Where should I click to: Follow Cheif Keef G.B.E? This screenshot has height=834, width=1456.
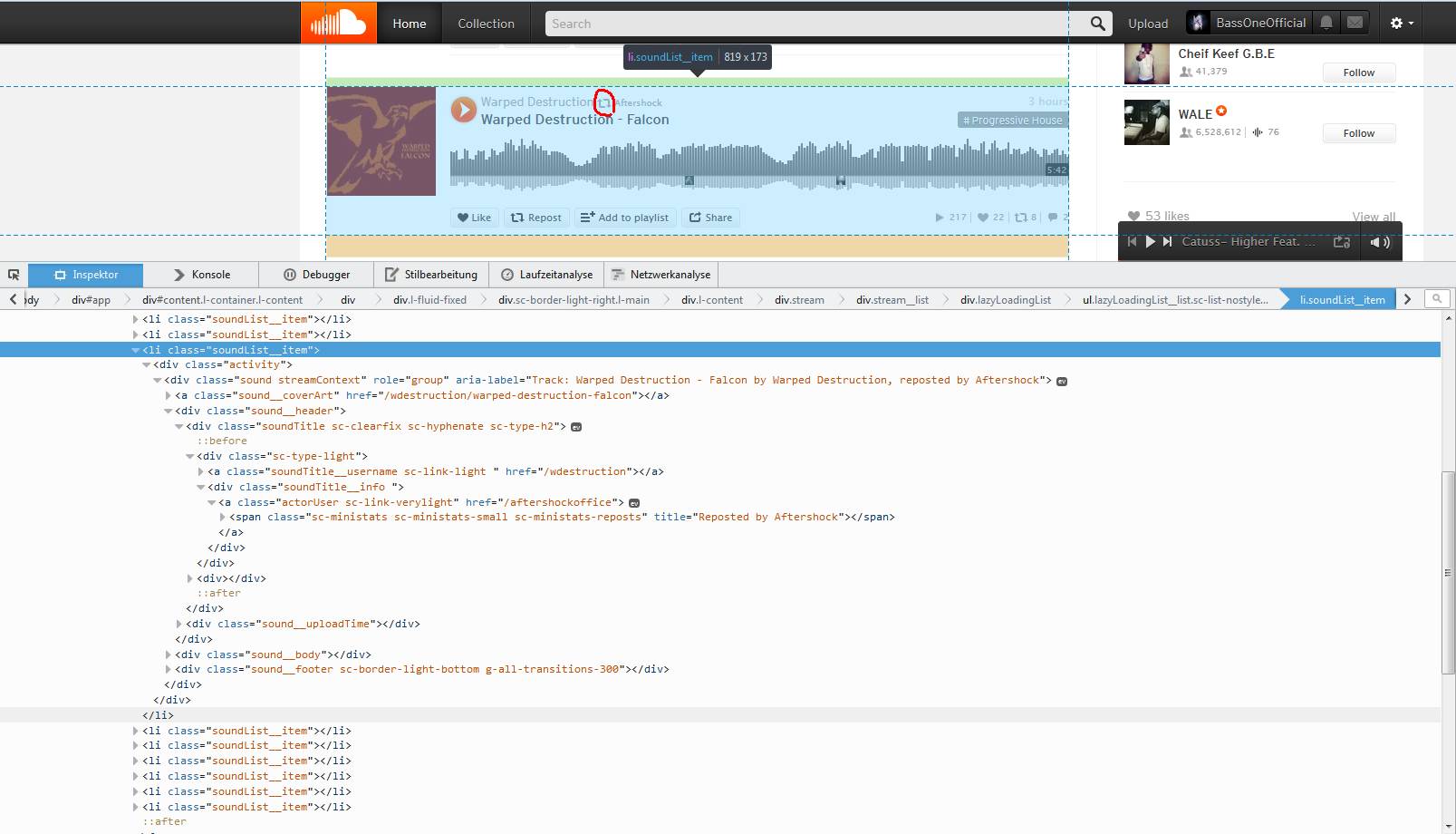click(x=1358, y=73)
